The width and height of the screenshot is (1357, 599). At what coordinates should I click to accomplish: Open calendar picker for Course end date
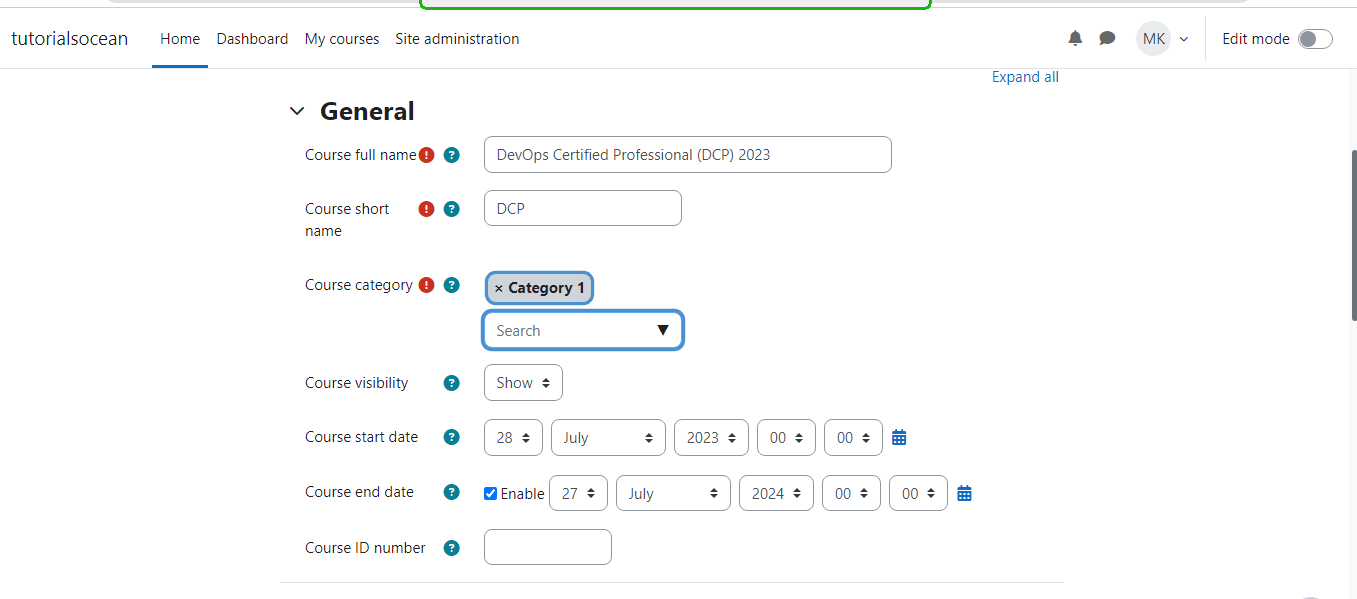tap(964, 493)
